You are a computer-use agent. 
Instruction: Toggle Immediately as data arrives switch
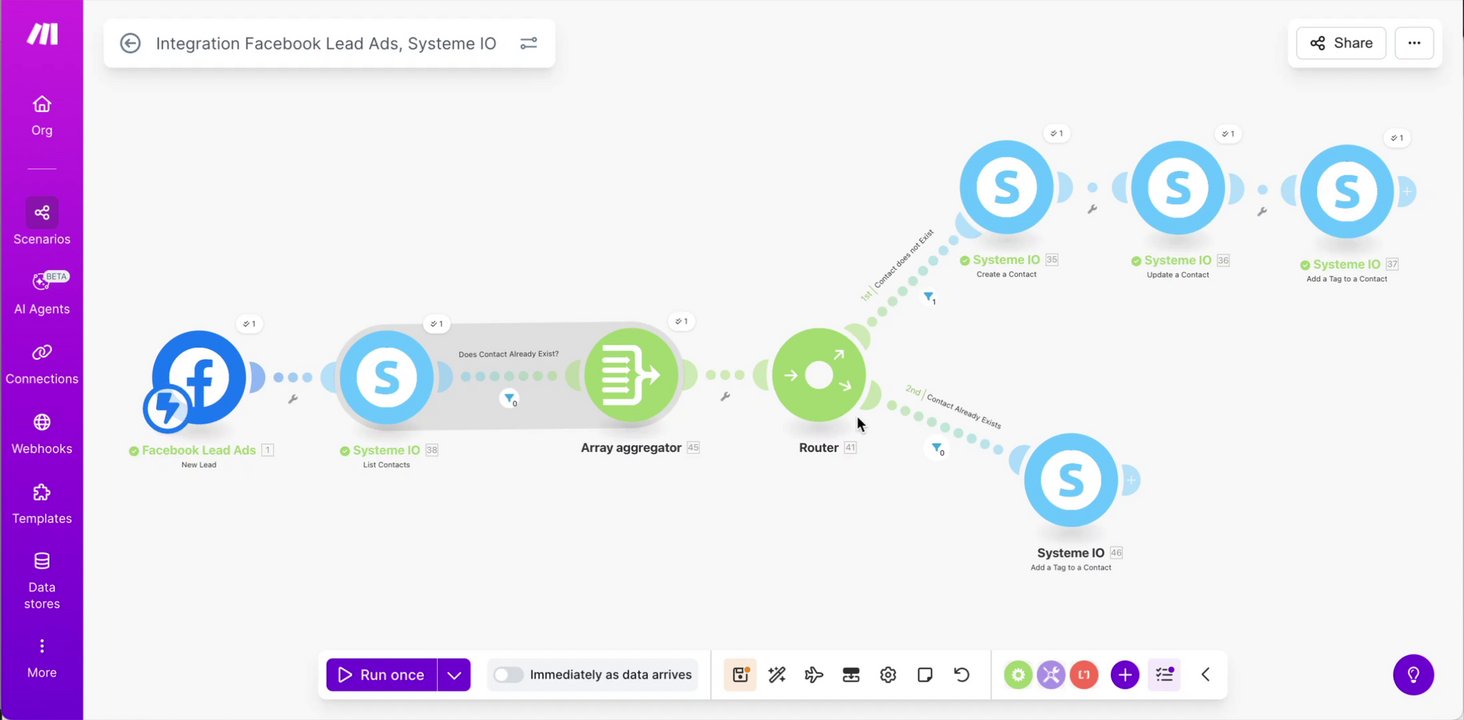coord(509,675)
